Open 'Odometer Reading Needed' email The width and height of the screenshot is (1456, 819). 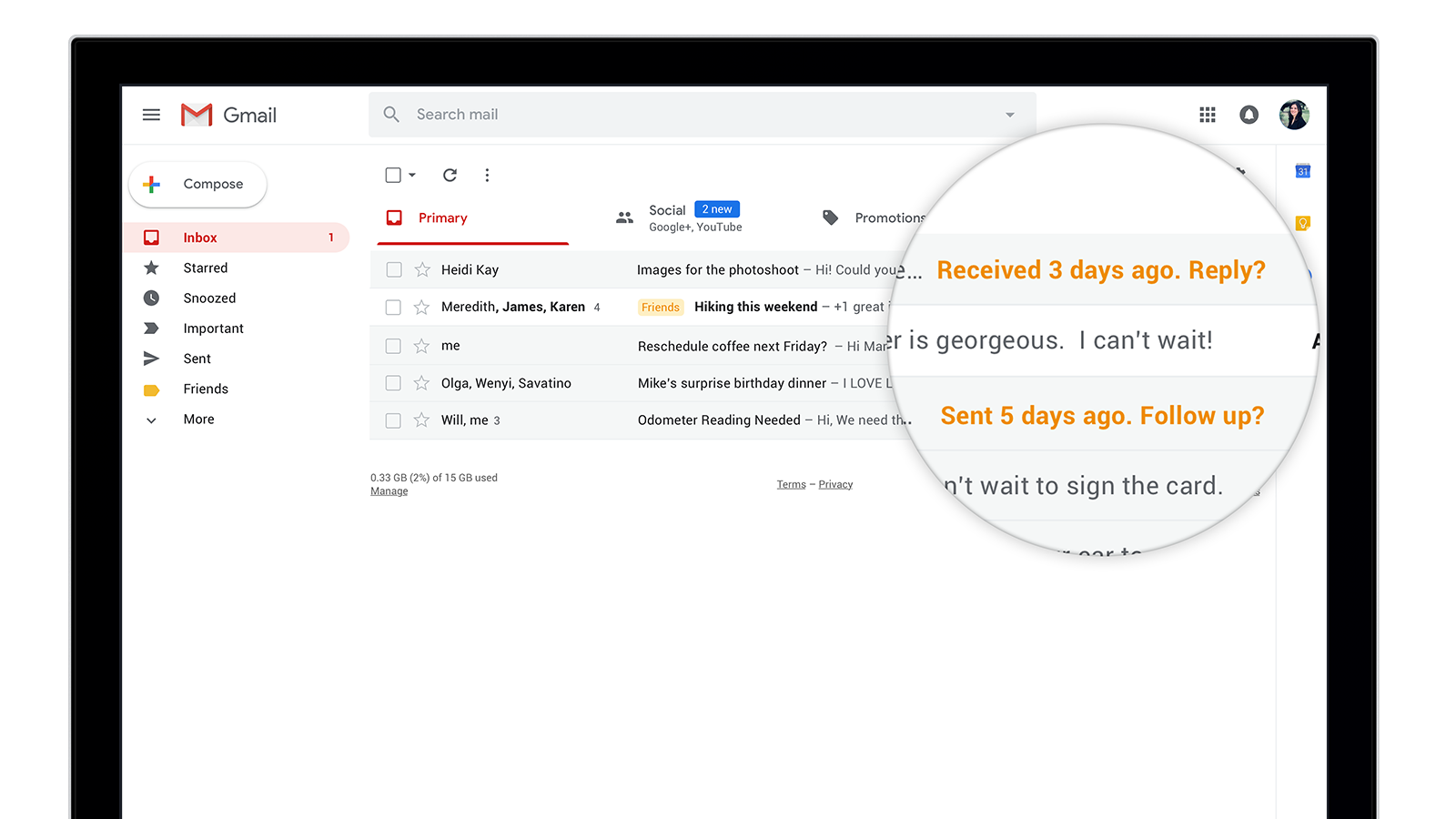click(x=719, y=420)
